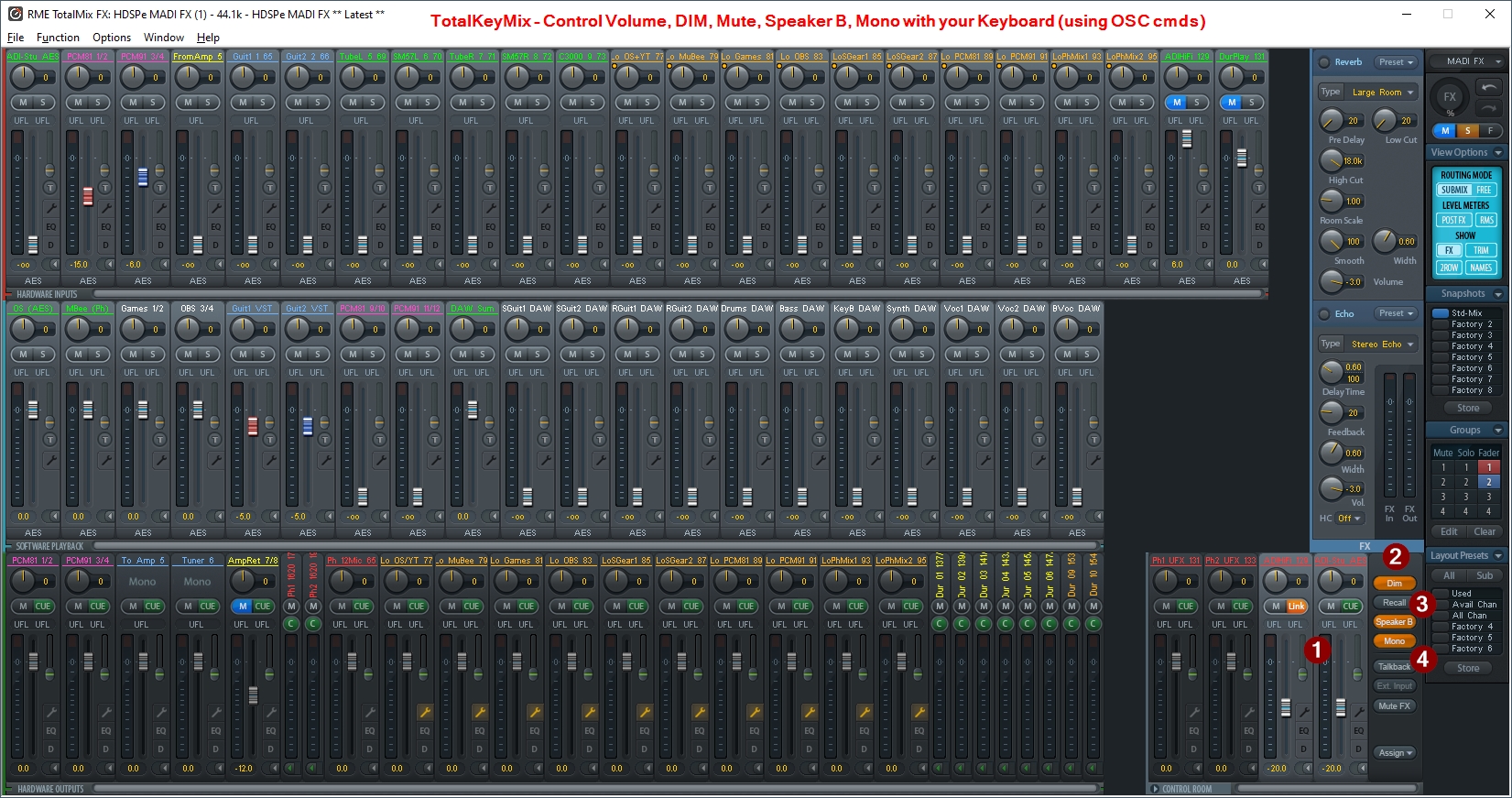This screenshot has width=1512, height=798.
Task: Click the hardware inputs horizontal scrollbar
Action: [678, 294]
